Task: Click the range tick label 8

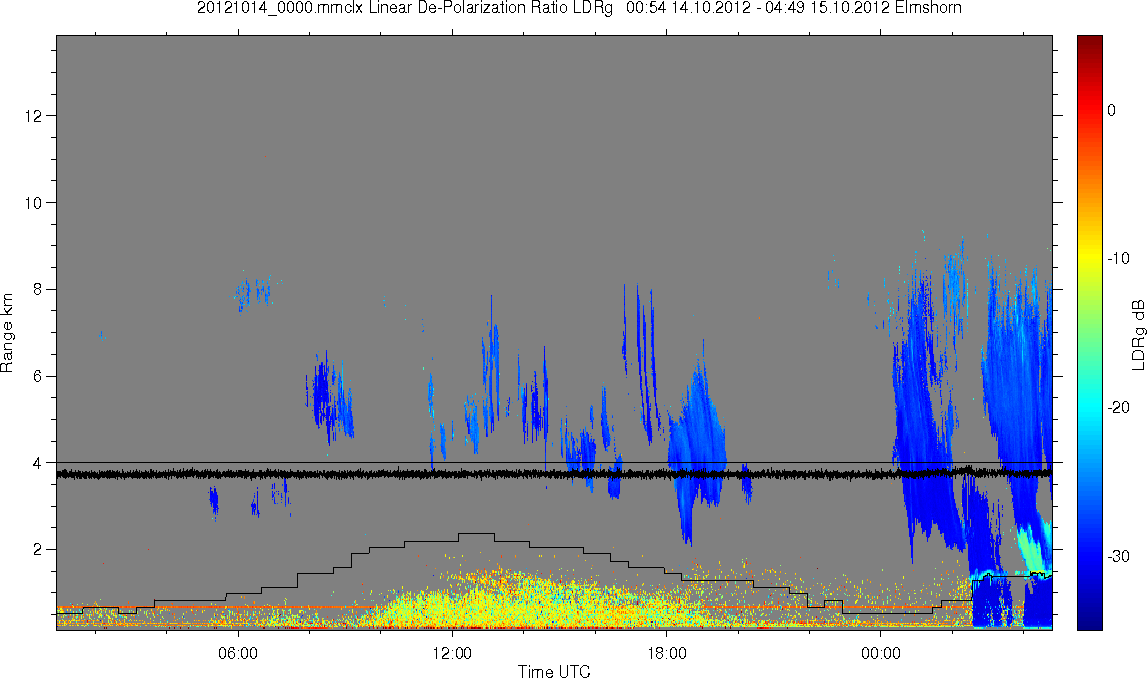Action: [x=37, y=289]
